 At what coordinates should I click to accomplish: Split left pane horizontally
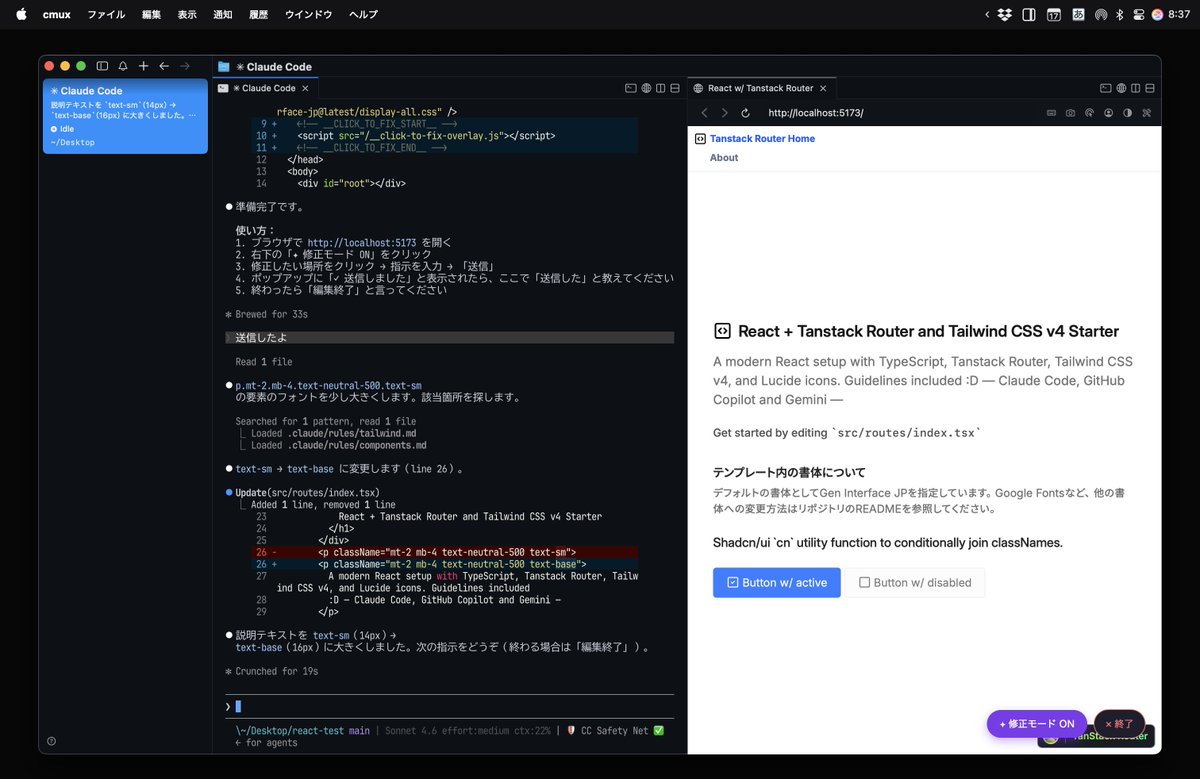[675, 88]
